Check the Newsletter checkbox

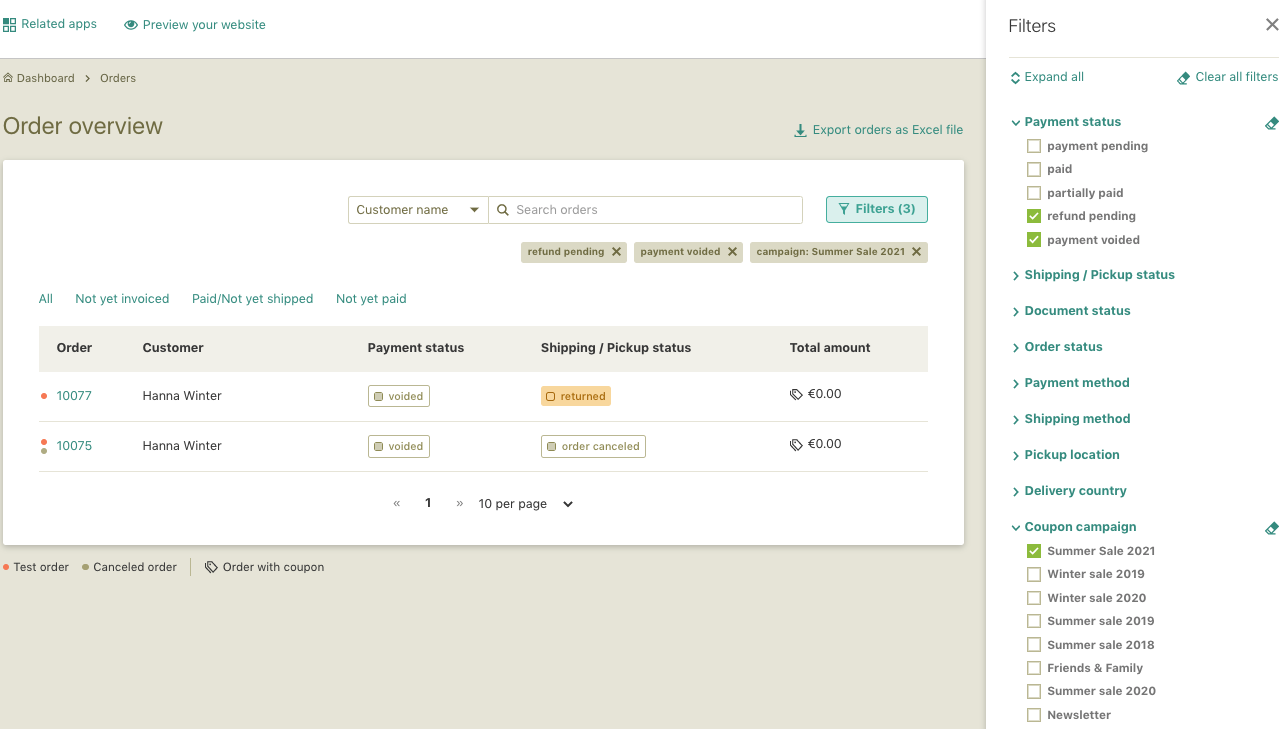[1034, 715]
